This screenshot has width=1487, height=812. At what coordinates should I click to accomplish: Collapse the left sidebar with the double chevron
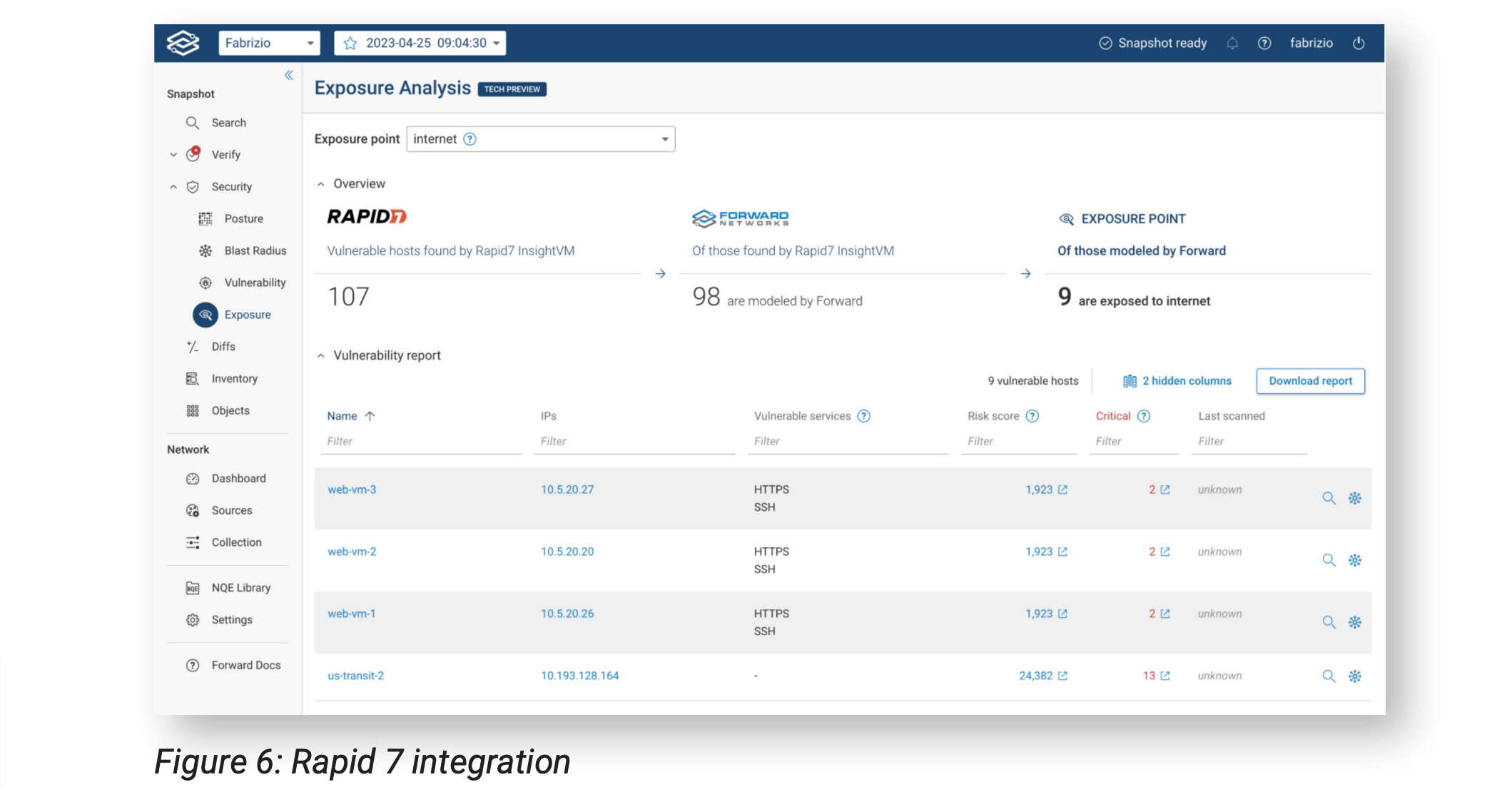(x=289, y=75)
